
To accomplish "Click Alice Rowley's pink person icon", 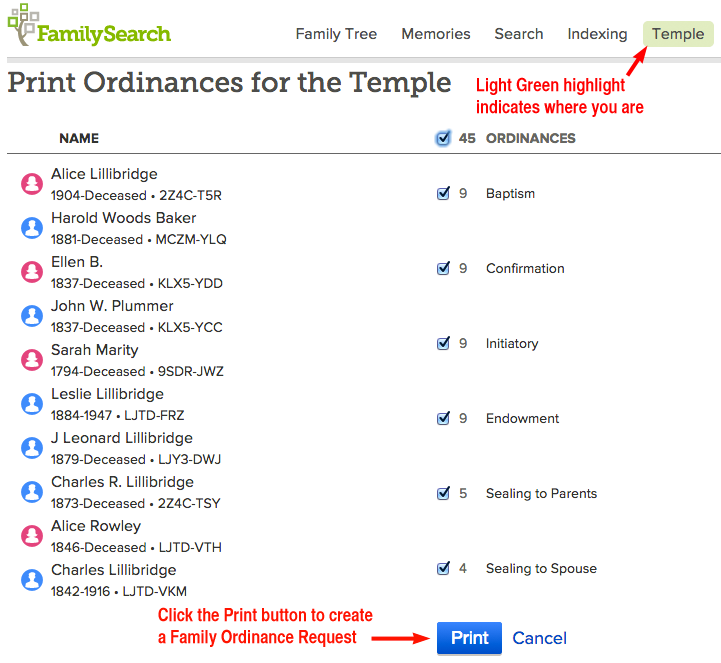I will (32, 536).
